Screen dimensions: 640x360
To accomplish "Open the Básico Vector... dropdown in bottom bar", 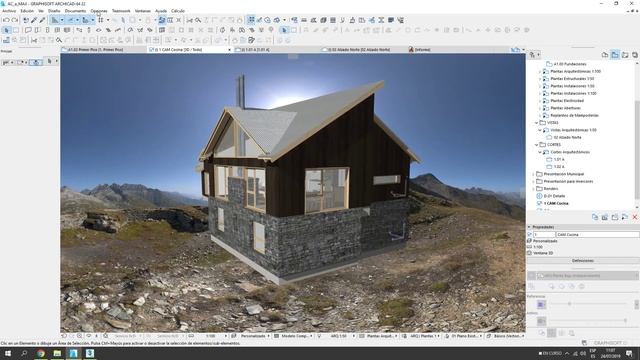I will 507,336.
